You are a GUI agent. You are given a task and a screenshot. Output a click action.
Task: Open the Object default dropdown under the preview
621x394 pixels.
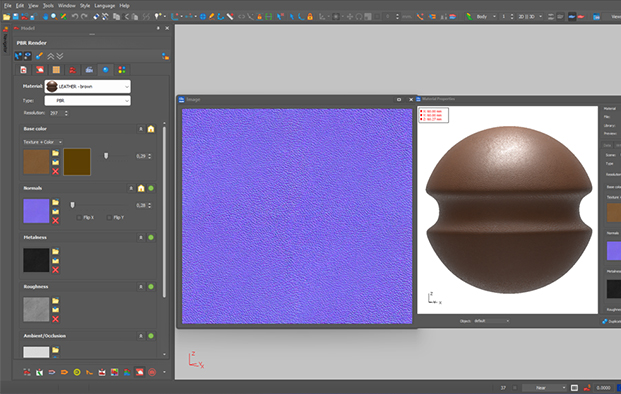click(x=491, y=321)
